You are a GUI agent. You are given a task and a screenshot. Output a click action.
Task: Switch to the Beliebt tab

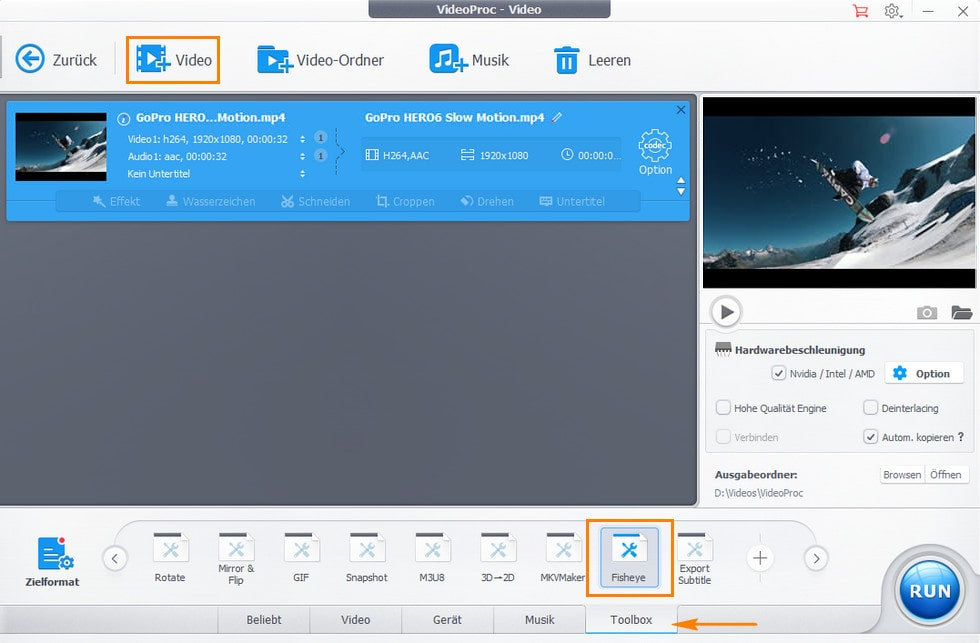[x=264, y=619]
